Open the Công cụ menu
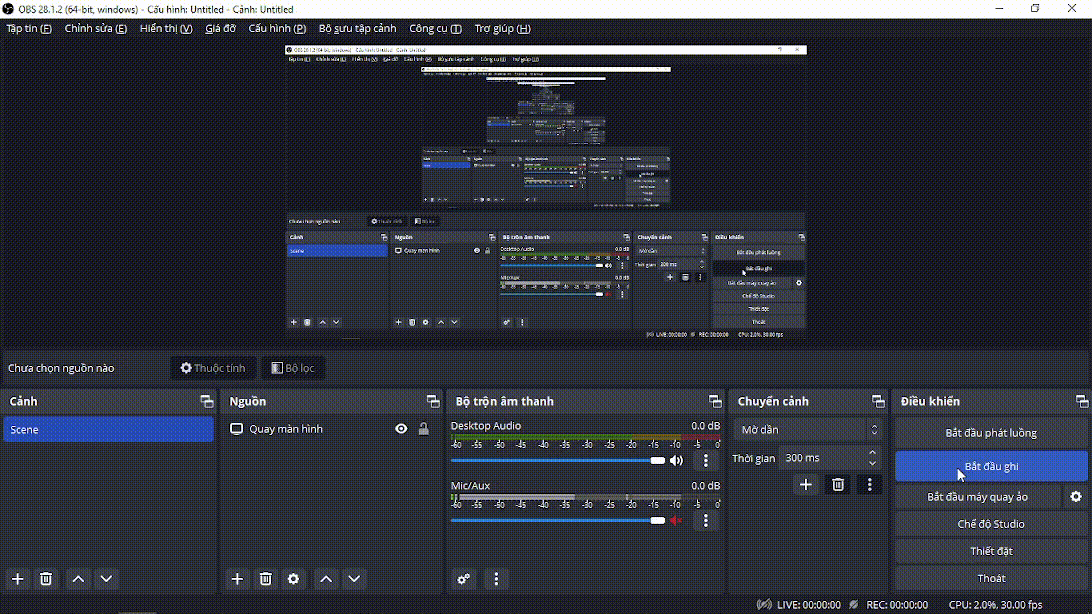1092x614 pixels. click(435, 29)
